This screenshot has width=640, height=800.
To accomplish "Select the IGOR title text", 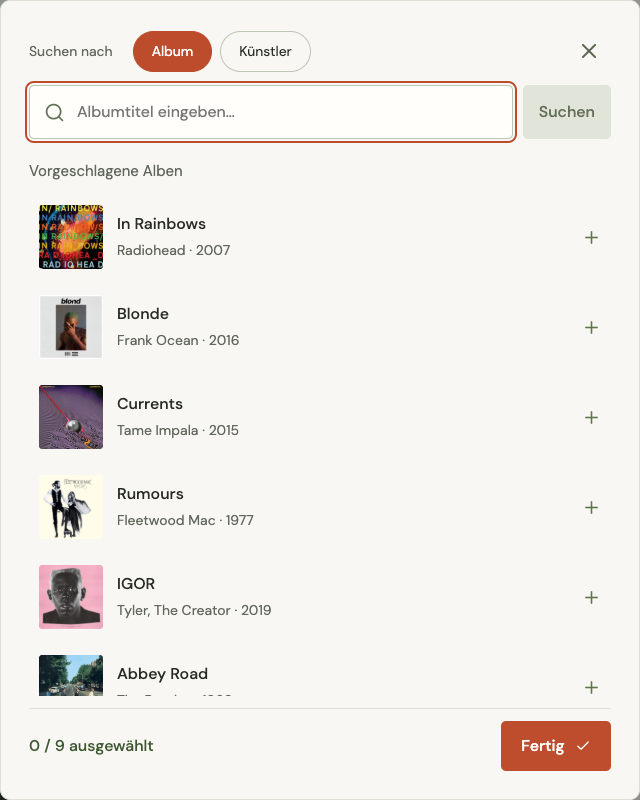I will click(136, 584).
